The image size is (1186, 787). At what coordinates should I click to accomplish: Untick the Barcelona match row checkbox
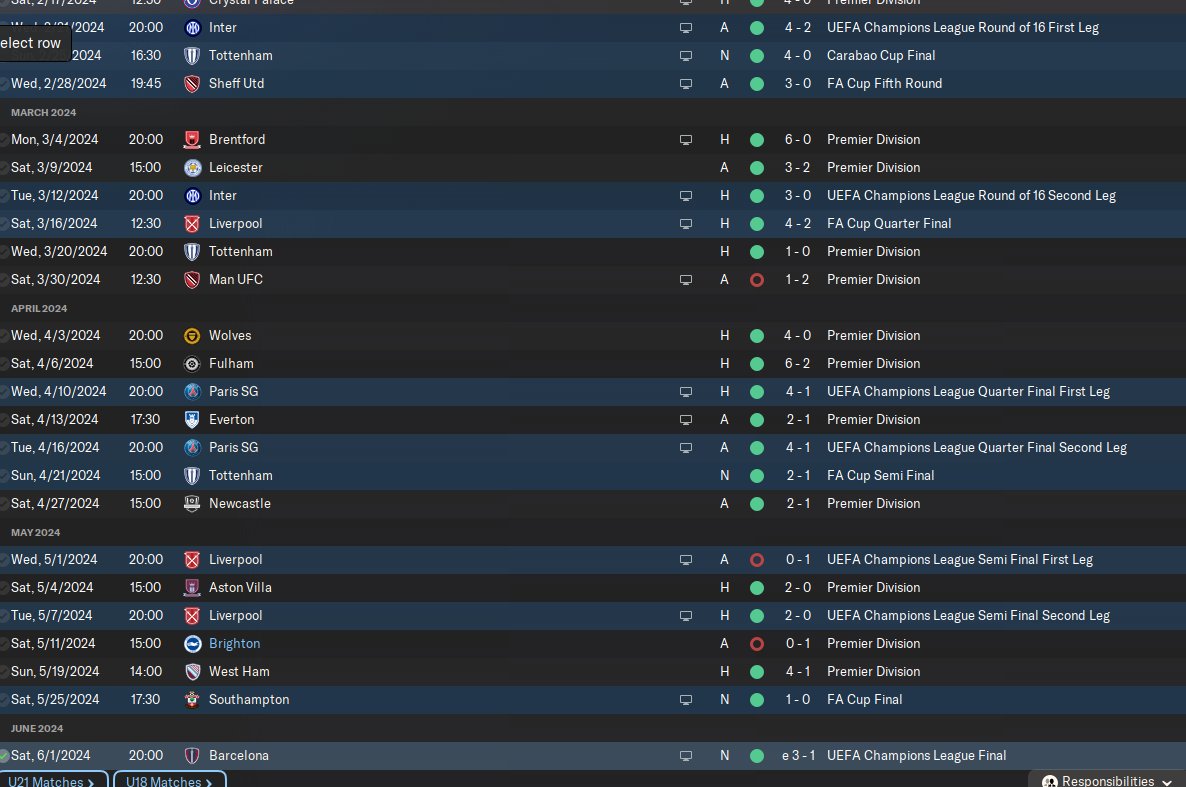click(4, 755)
